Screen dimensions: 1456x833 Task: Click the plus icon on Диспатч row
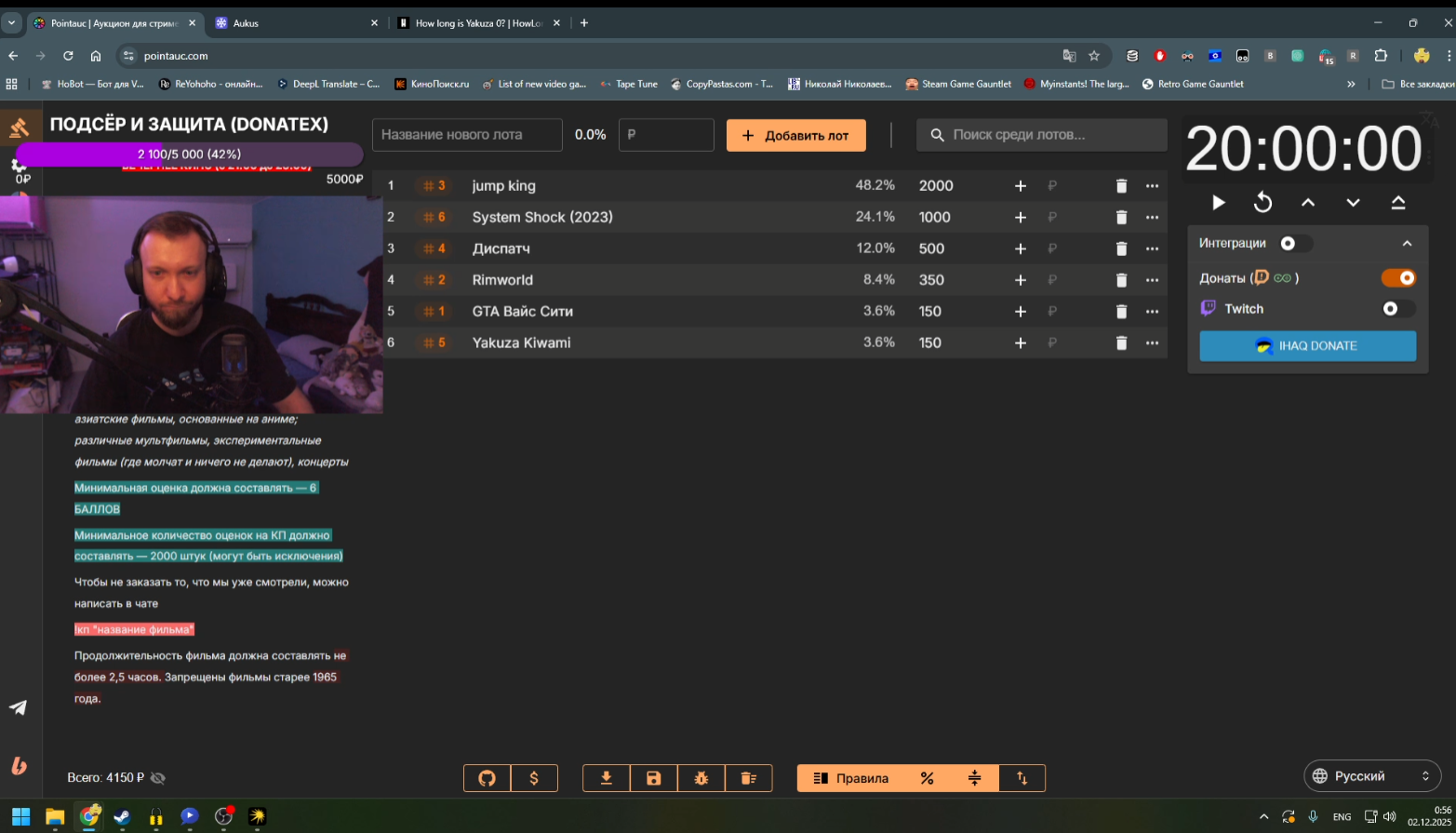click(1021, 249)
